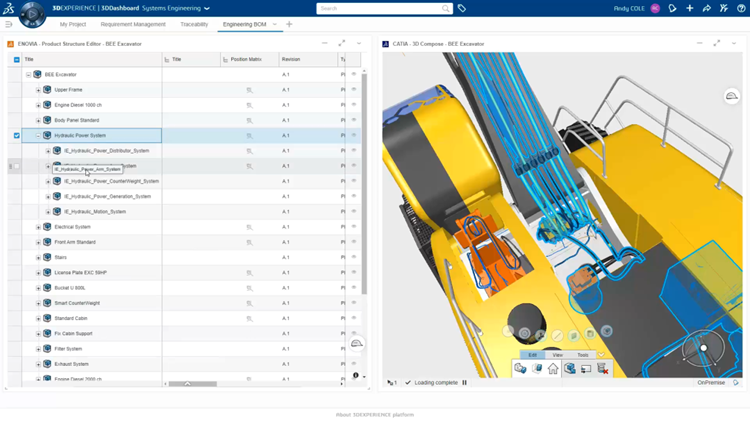Screen dimensions: 750x422
Task: Click the plus add icon in top bar
Action: click(689, 8)
